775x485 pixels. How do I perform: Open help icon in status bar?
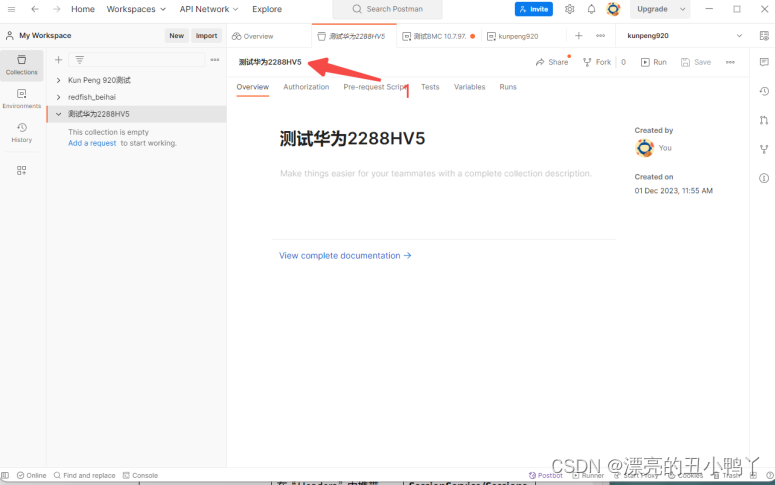pyautogui.click(x=770, y=475)
